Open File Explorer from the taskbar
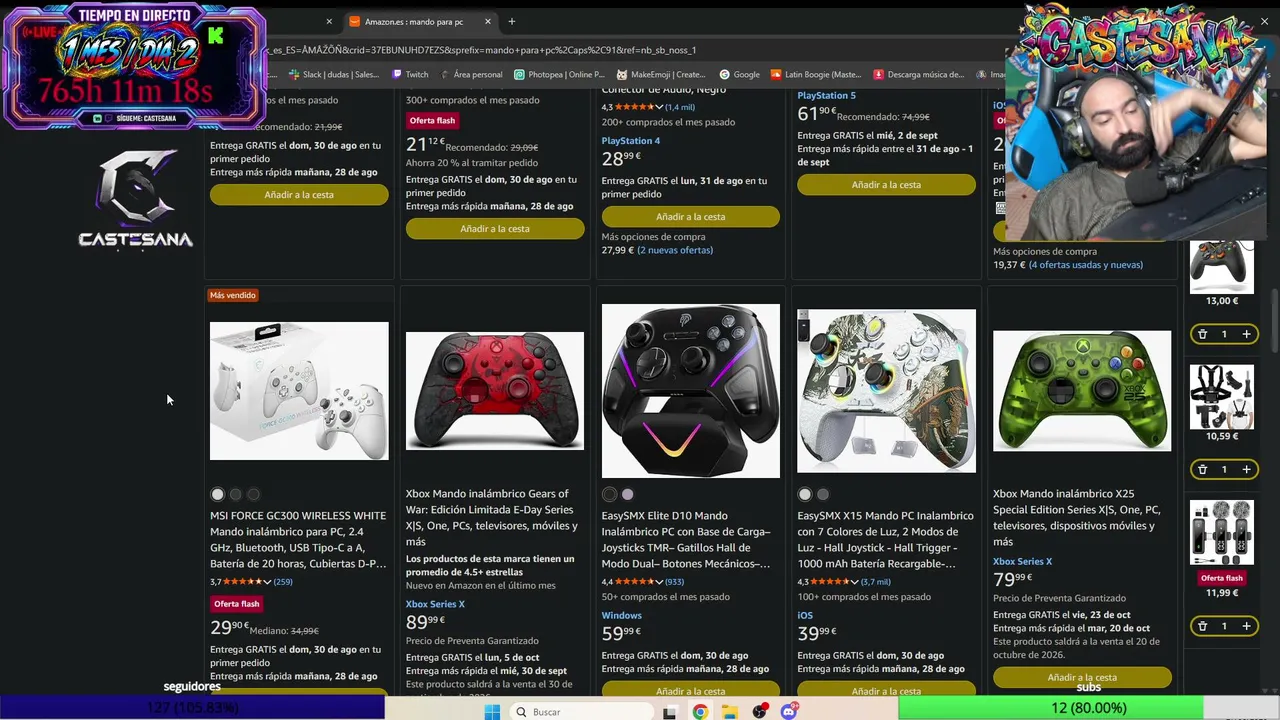1280x720 pixels. pyautogui.click(x=730, y=712)
